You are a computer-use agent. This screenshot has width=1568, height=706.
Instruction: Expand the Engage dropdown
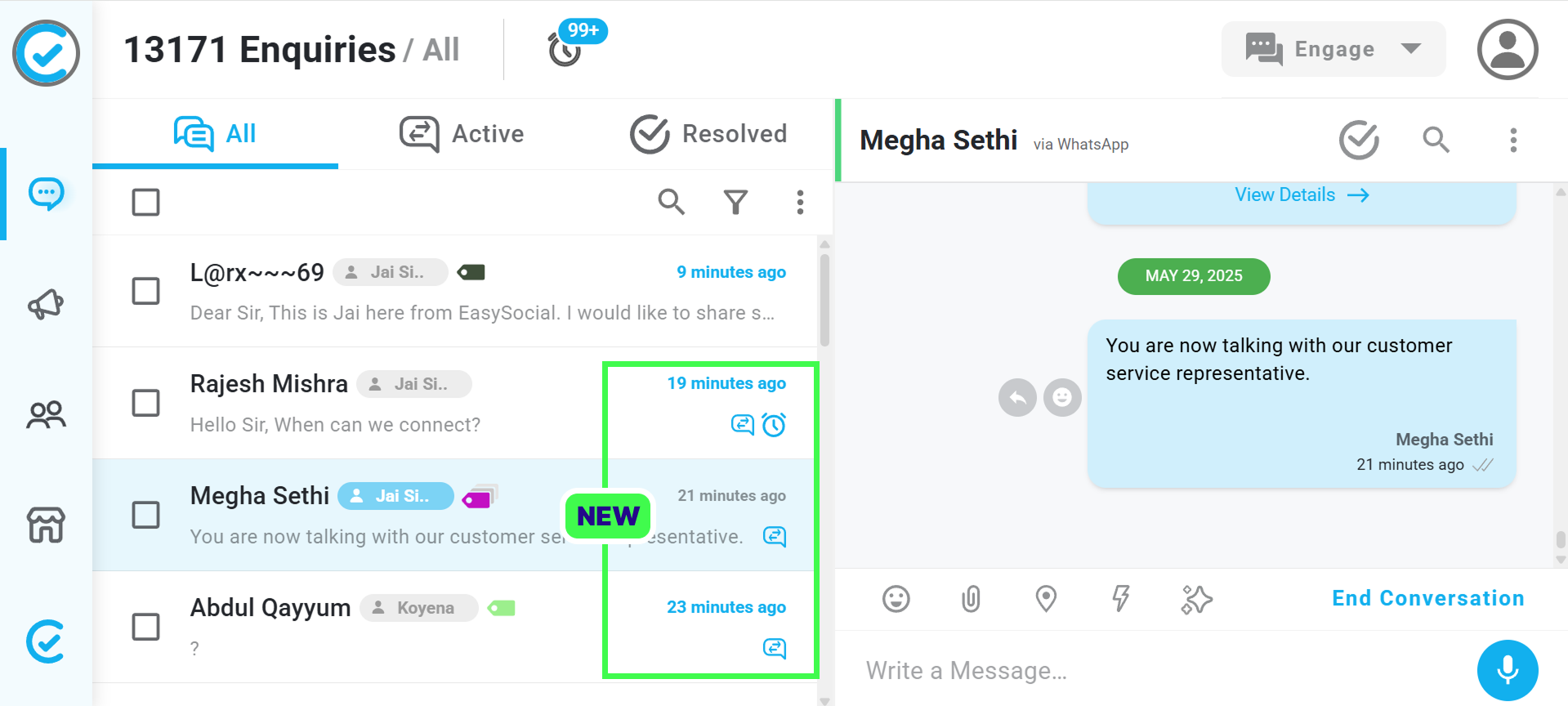[1333, 49]
